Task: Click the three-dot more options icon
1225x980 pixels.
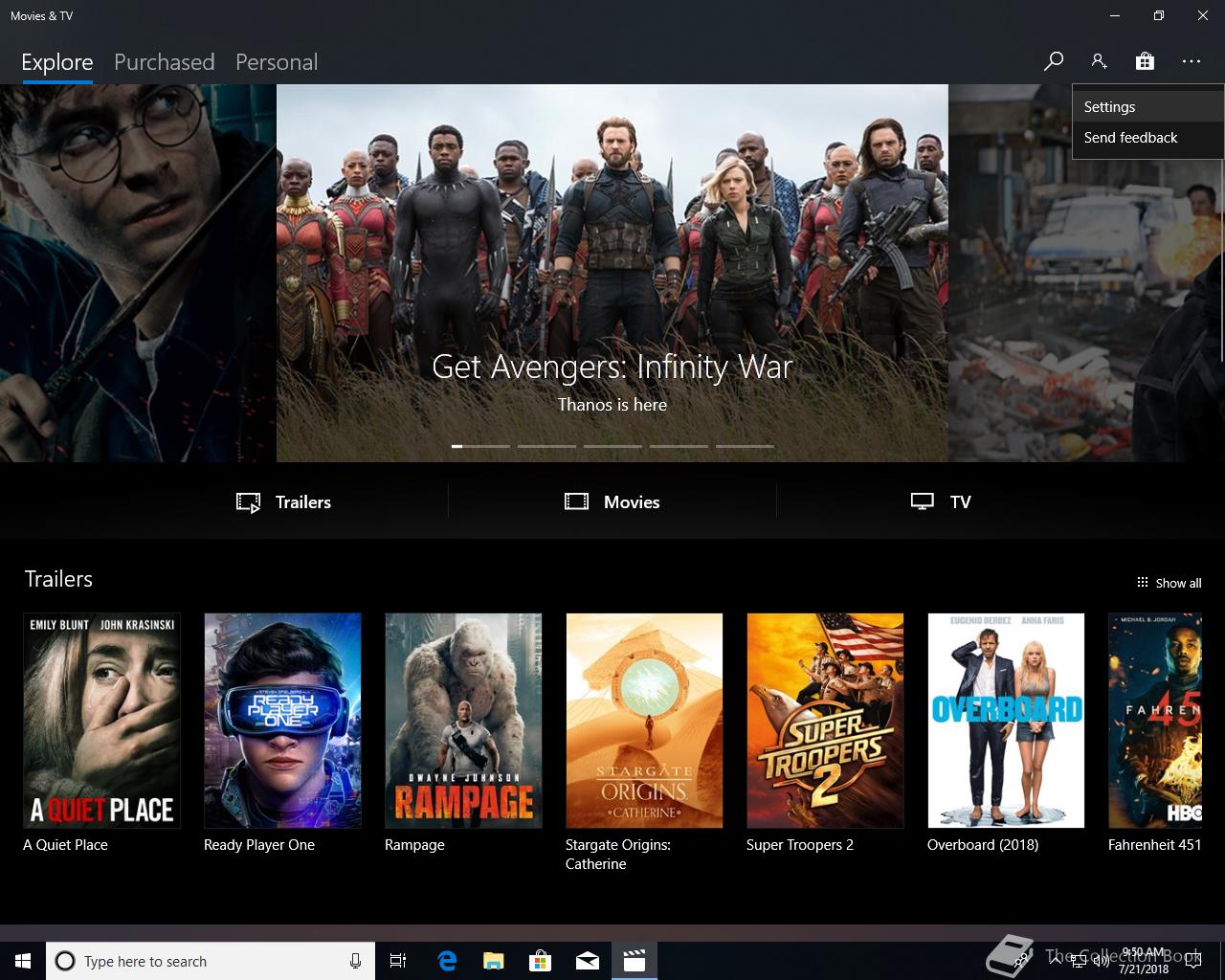Action: click(1191, 61)
